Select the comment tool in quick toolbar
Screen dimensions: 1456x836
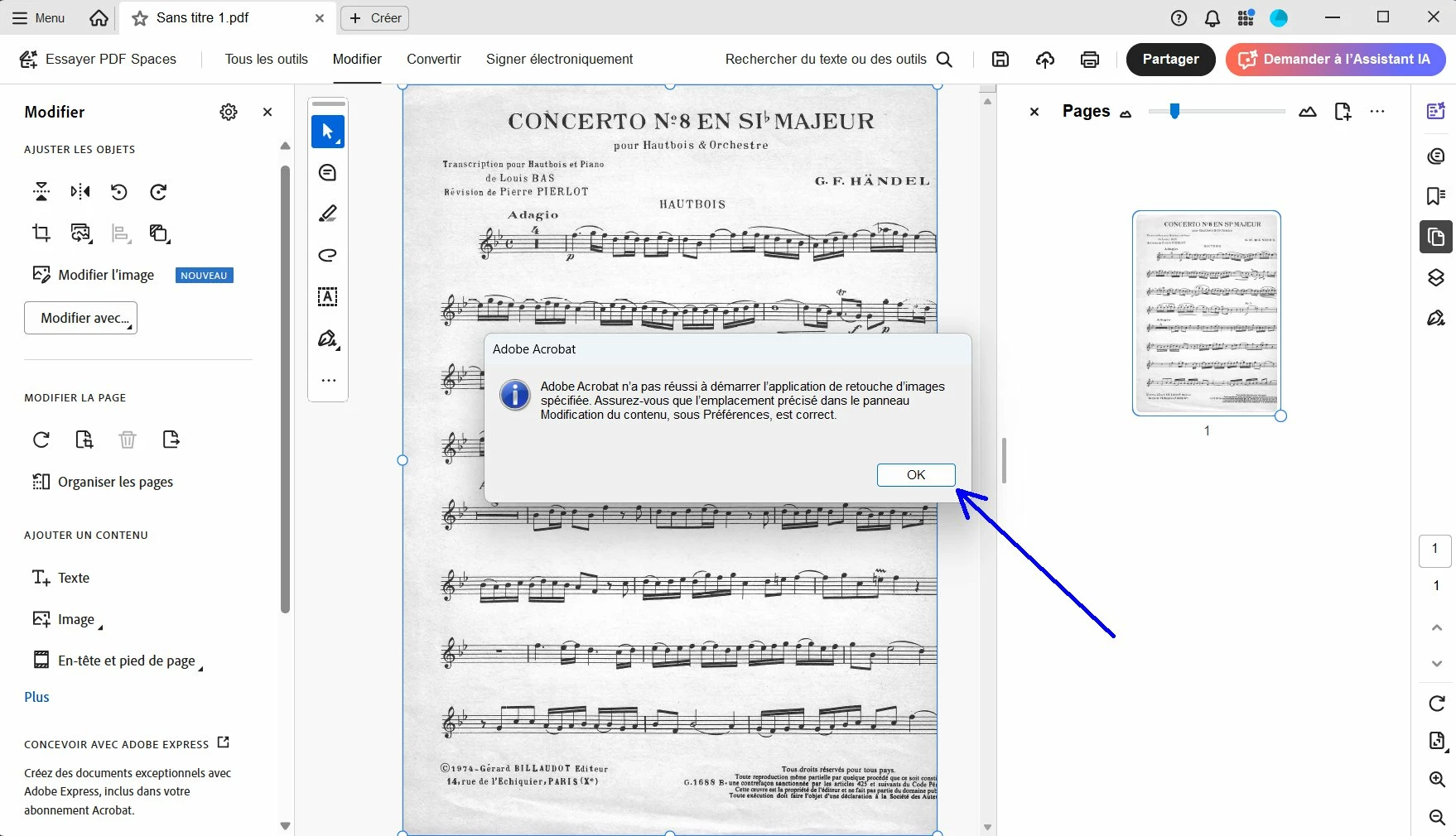[328, 173]
